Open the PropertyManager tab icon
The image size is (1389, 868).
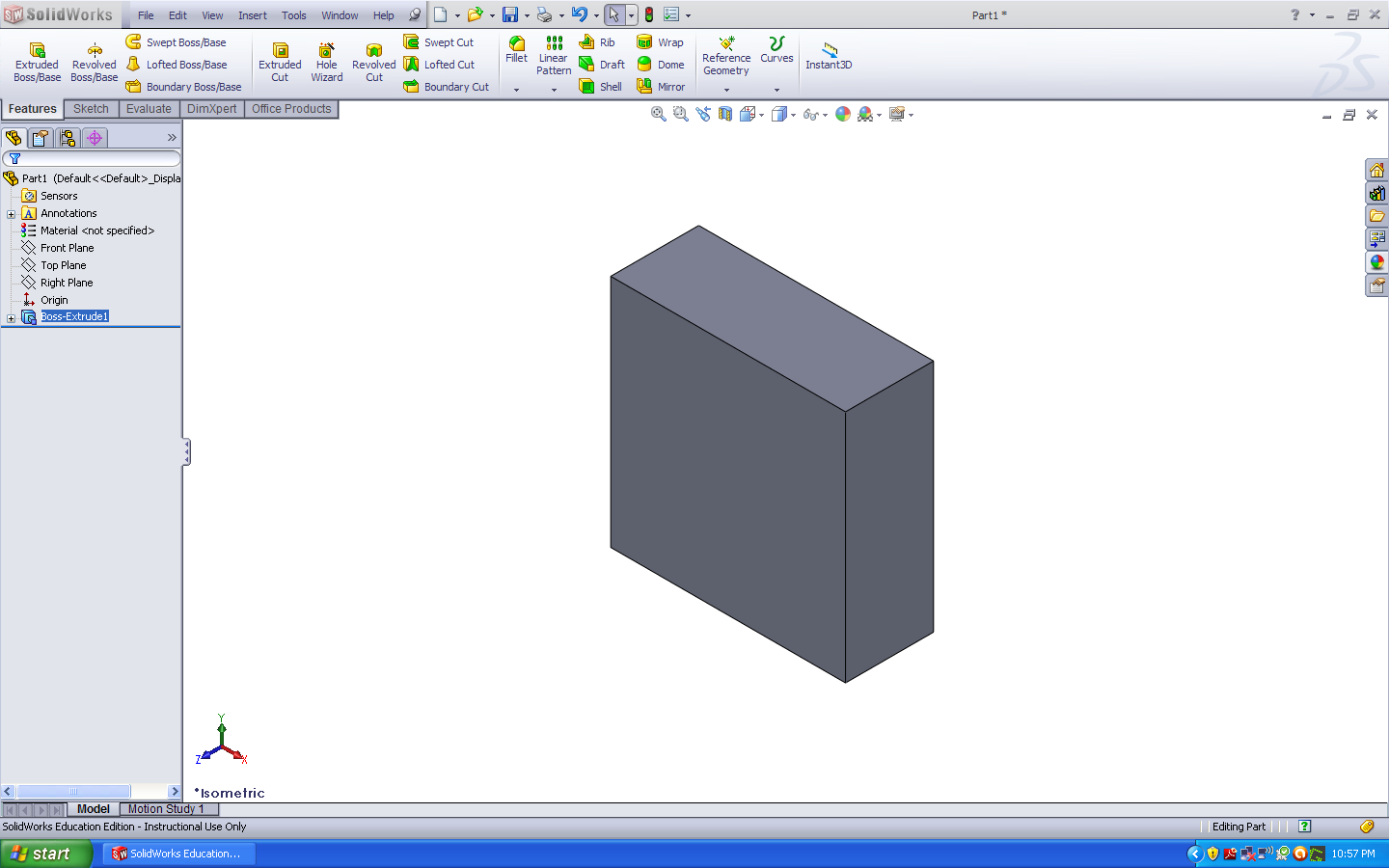click(41, 138)
